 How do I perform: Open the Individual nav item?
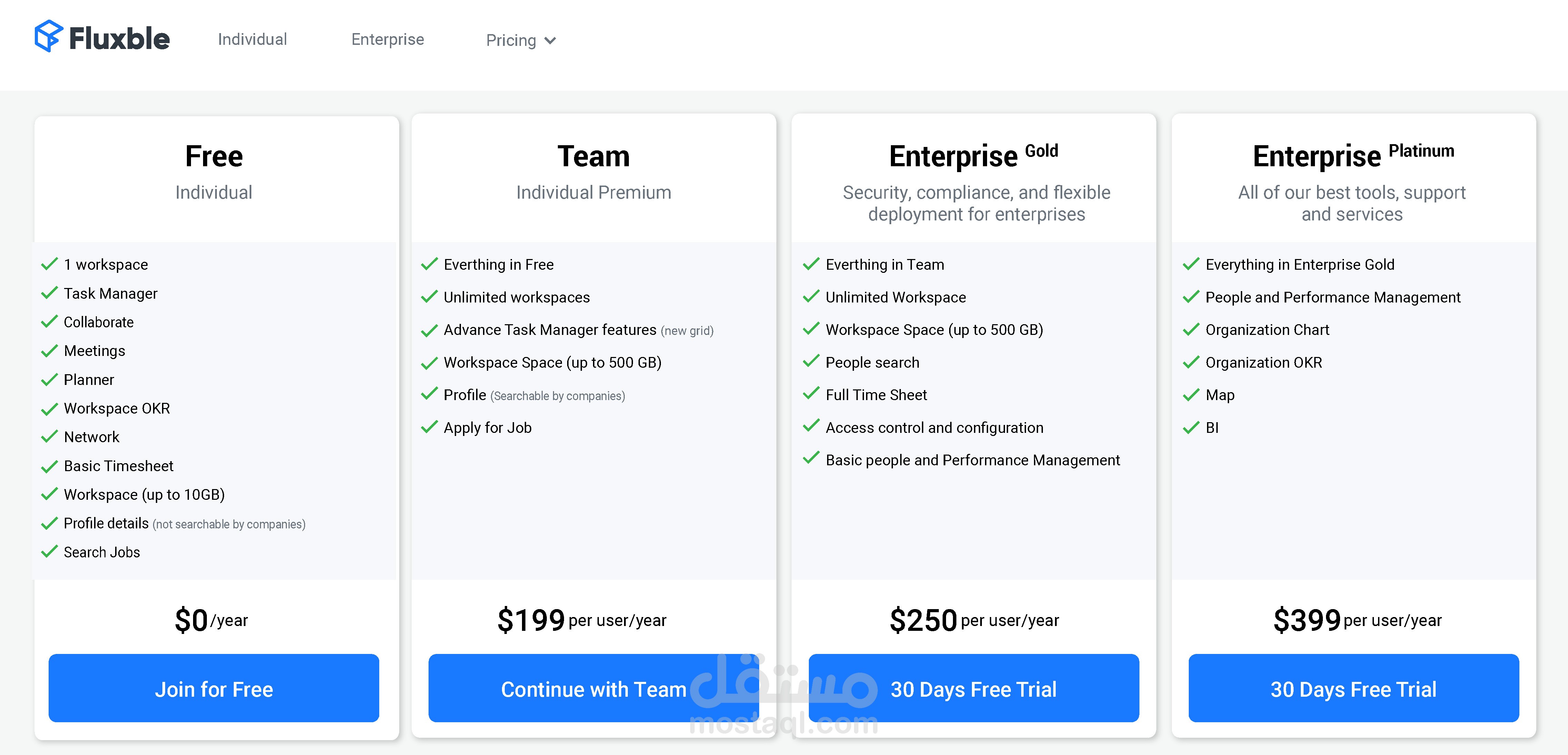click(x=252, y=40)
